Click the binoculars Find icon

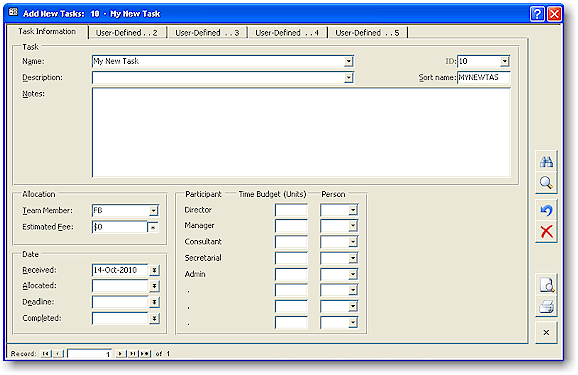[546, 162]
